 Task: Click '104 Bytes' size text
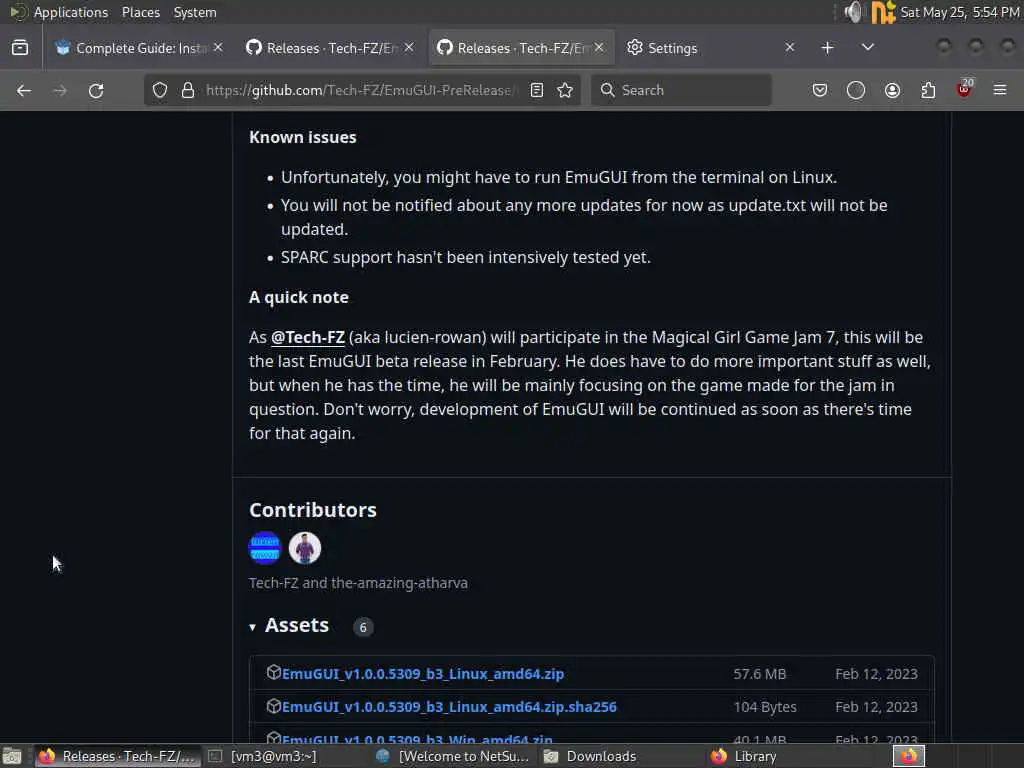pos(765,707)
